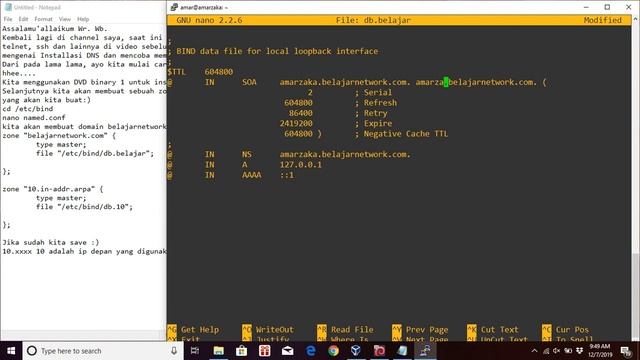Open the clock showing 9:49 AM

click(x=600, y=351)
